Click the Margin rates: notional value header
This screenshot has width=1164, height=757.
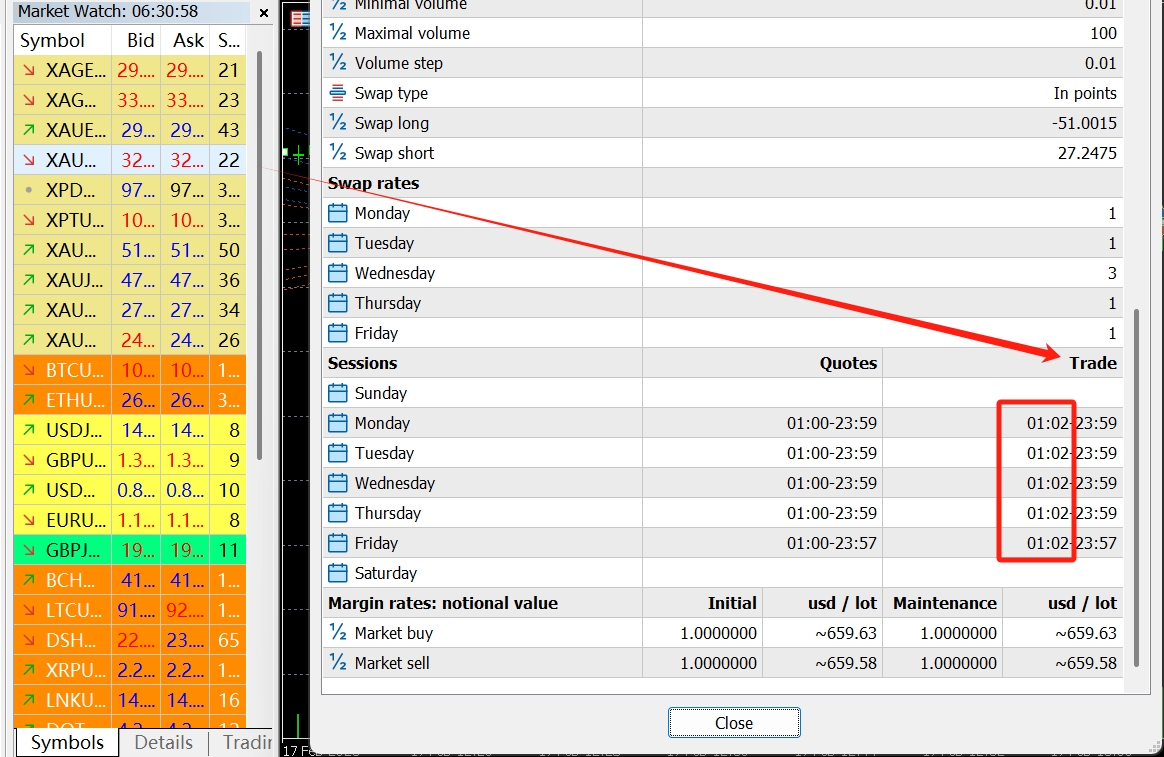442,603
